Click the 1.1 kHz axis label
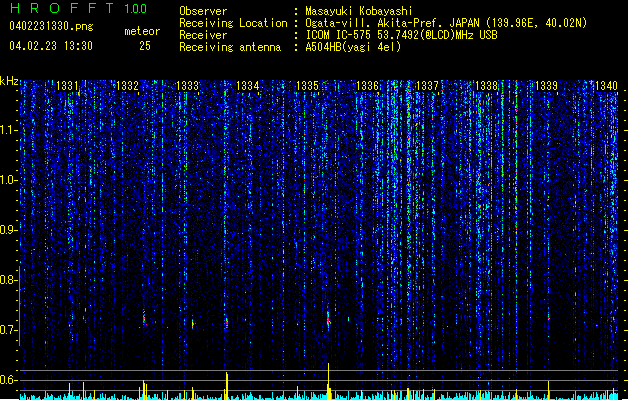The width and height of the screenshot is (629, 400). (8, 130)
